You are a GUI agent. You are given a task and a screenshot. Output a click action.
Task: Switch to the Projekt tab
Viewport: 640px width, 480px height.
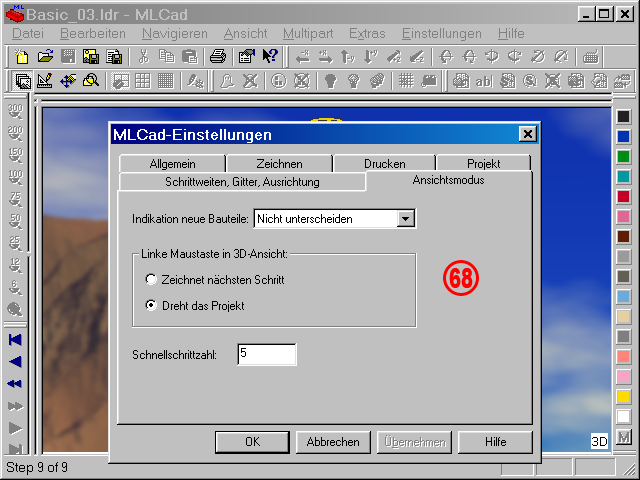pyautogui.click(x=484, y=164)
